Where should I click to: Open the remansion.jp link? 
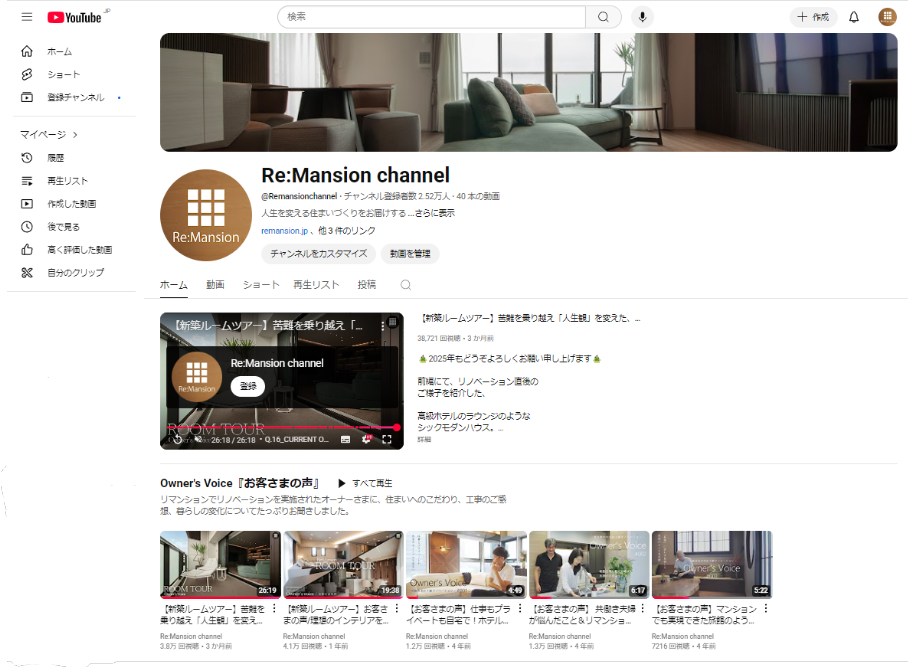284,230
